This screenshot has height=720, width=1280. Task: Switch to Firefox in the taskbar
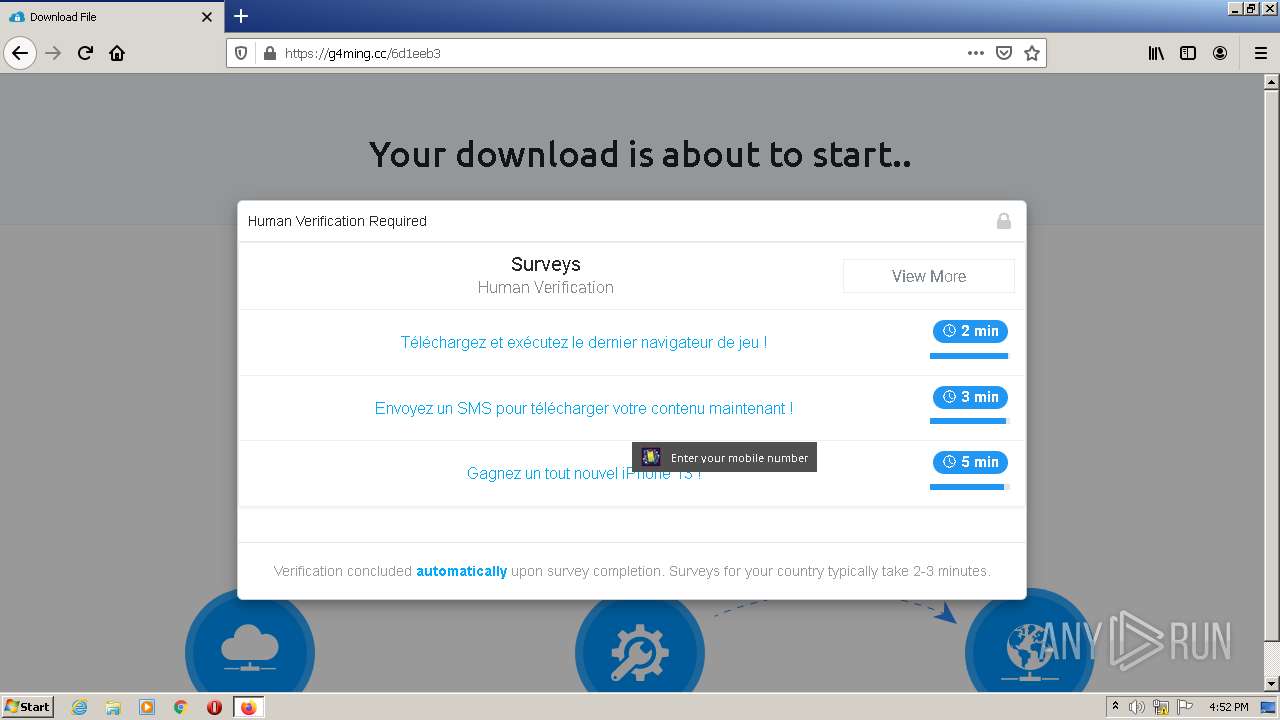249,707
